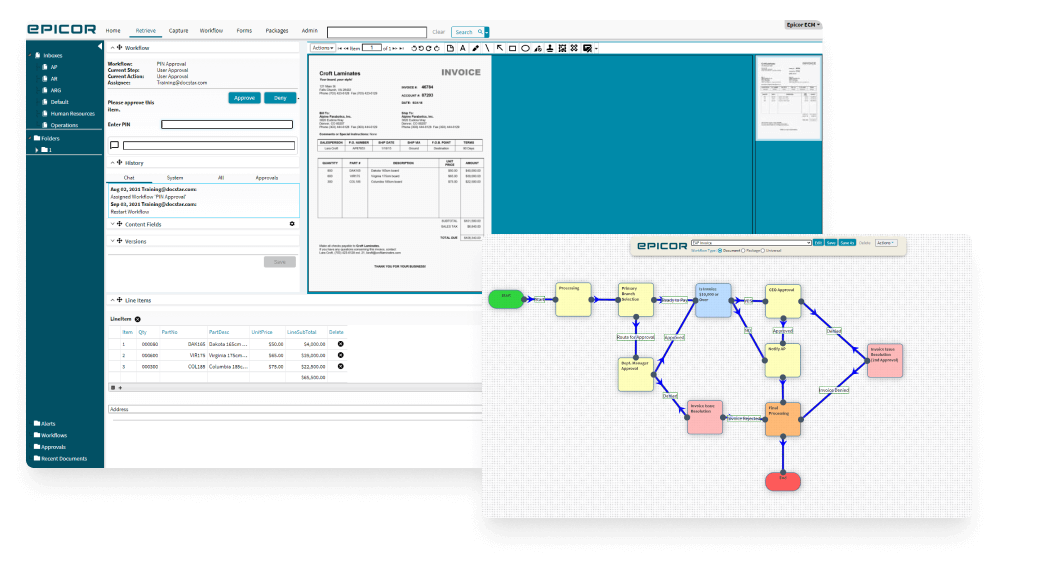Rotate the invoice page counterclockwise
This screenshot has width=1040, height=585.
coord(415,47)
